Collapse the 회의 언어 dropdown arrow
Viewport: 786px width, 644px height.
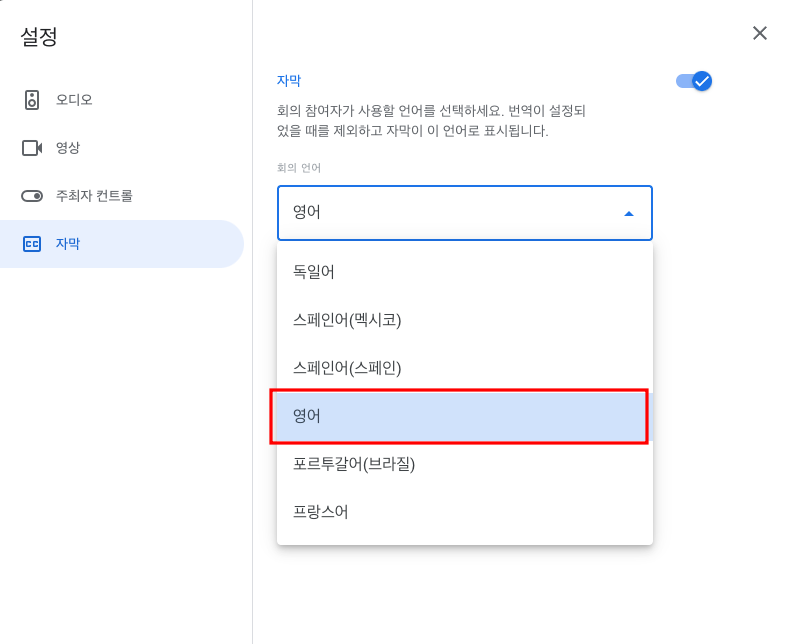tap(629, 213)
